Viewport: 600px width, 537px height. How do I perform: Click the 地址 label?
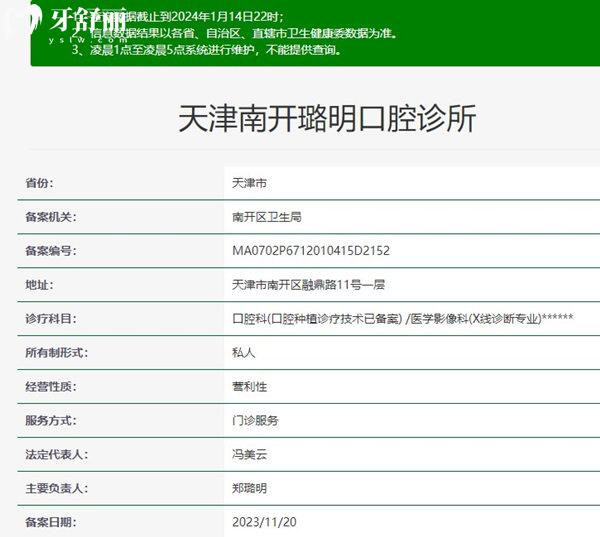pyautogui.click(x=39, y=285)
